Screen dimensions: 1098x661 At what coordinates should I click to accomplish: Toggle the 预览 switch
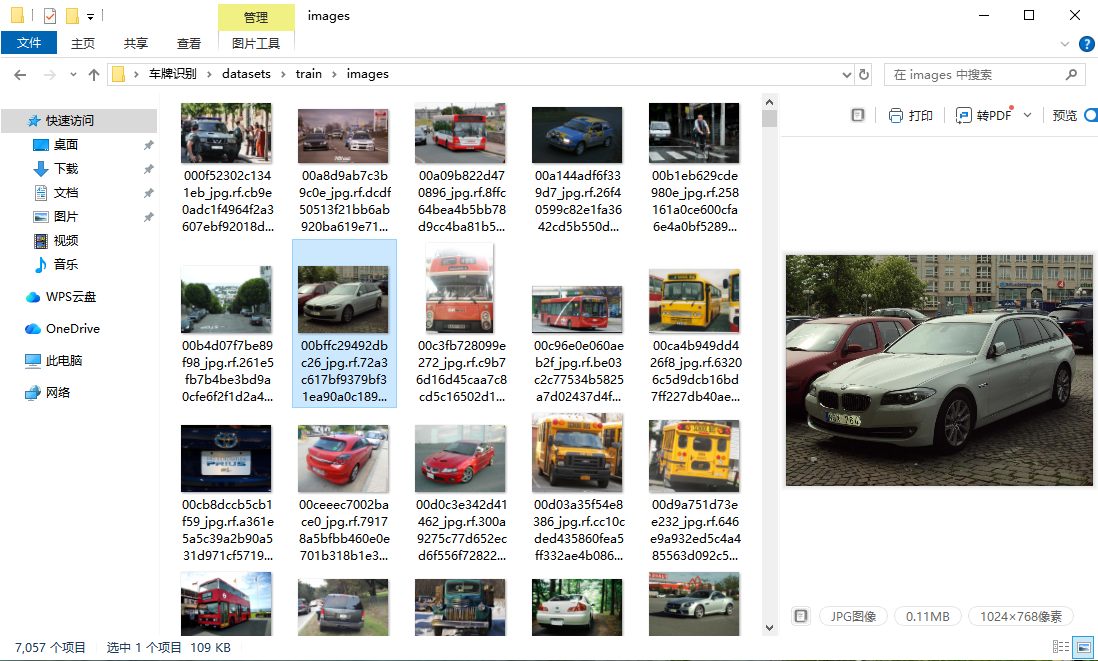click(1090, 116)
